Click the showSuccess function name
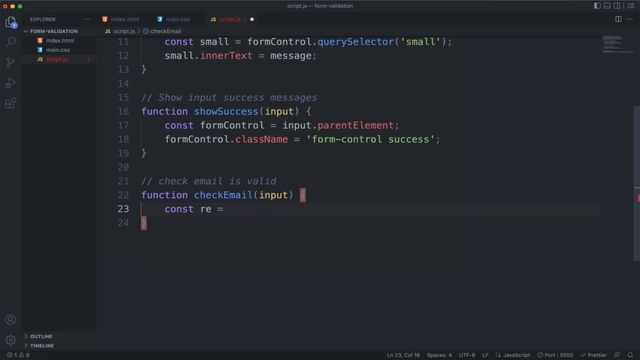This screenshot has width=640, height=360. pos(226,111)
